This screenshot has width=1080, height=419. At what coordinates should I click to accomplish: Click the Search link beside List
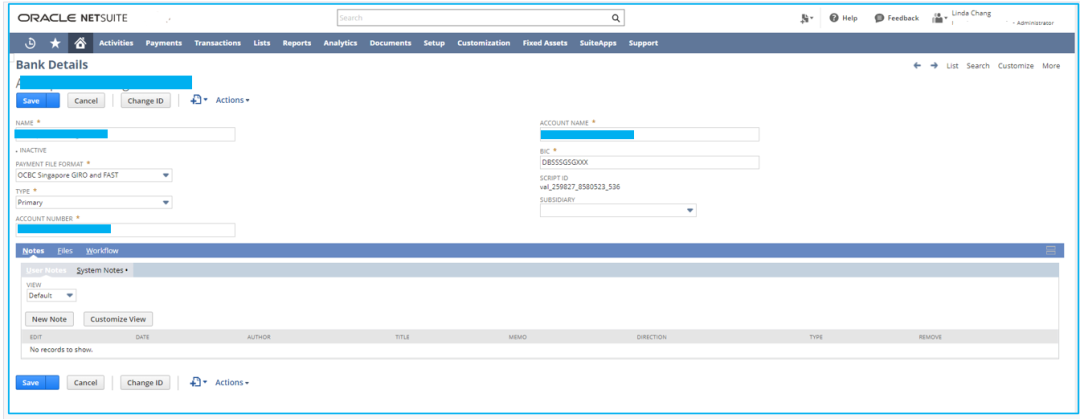pyautogui.click(x=977, y=66)
